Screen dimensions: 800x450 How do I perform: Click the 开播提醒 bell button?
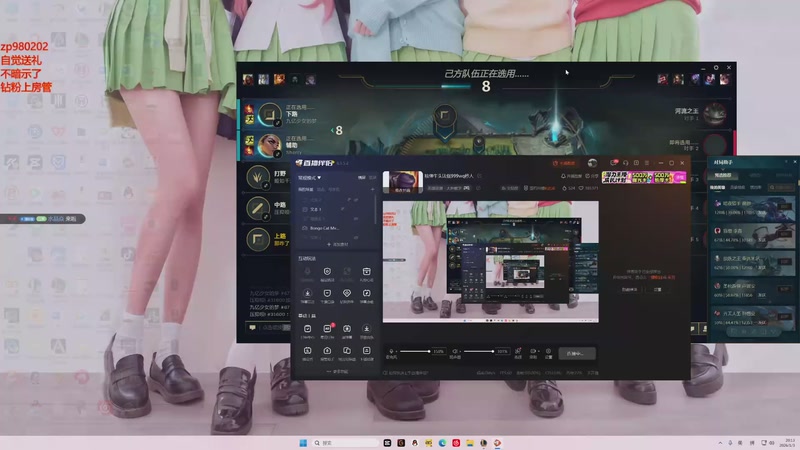[571, 176]
